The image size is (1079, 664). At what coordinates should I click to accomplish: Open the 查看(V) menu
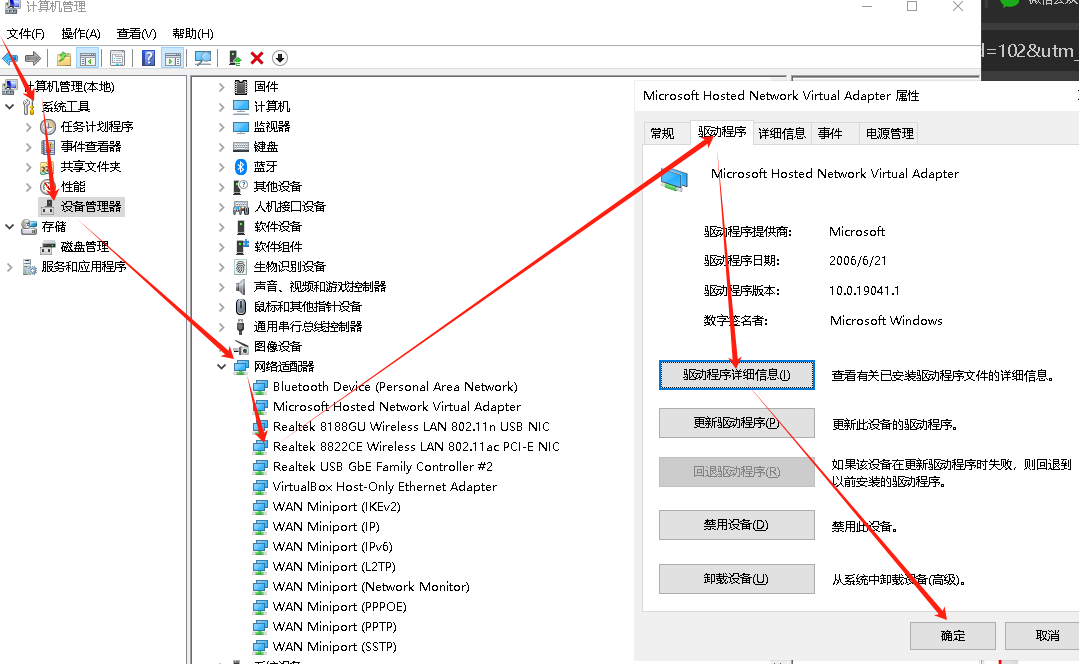tap(136, 34)
